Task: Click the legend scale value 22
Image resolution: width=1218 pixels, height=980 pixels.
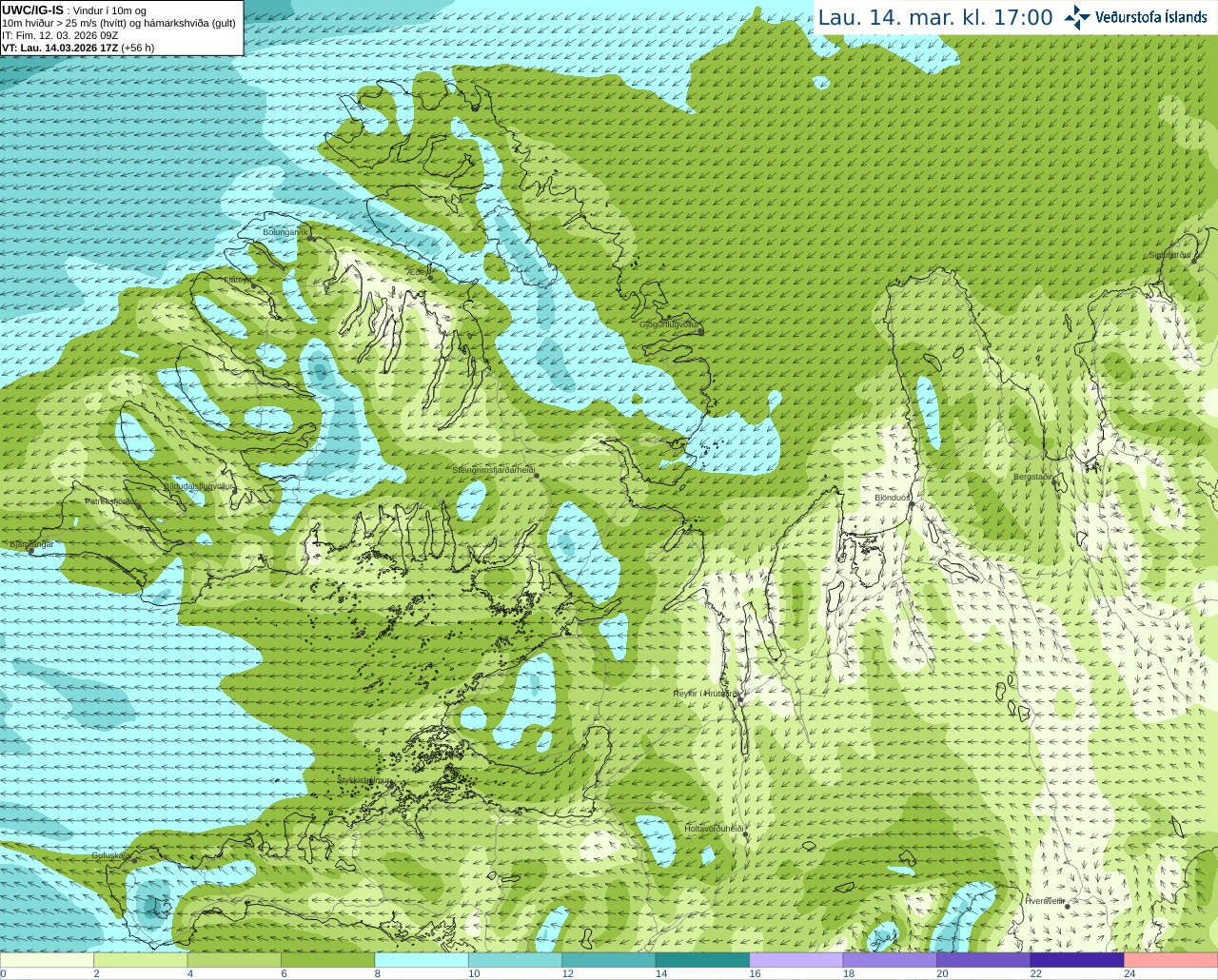Action: (x=1035, y=973)
